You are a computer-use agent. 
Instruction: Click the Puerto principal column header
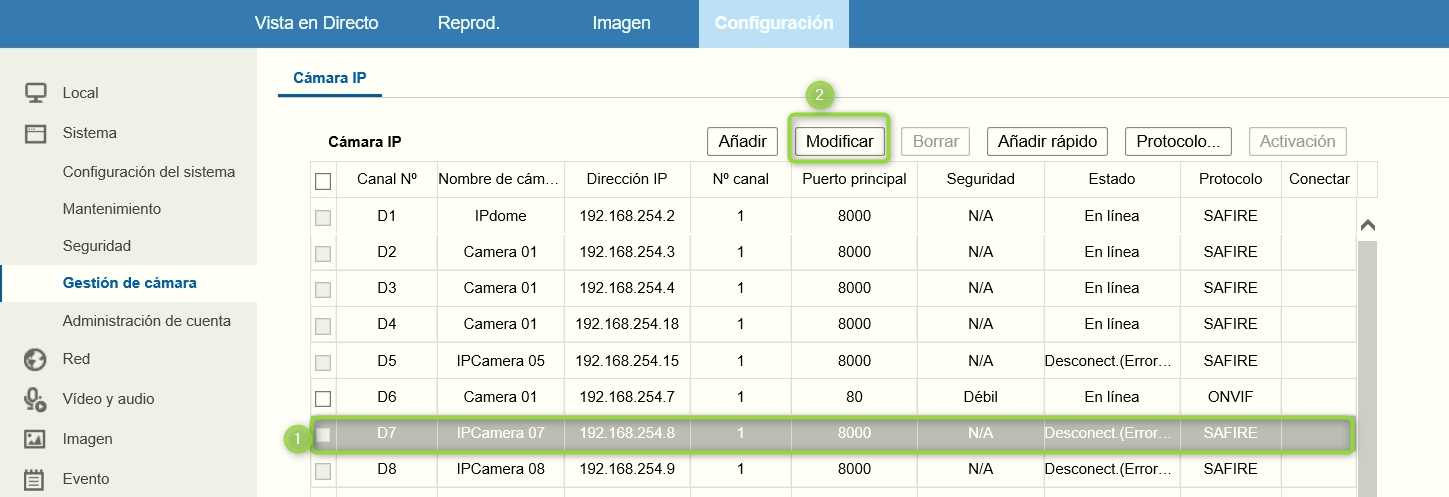(854, 179)
